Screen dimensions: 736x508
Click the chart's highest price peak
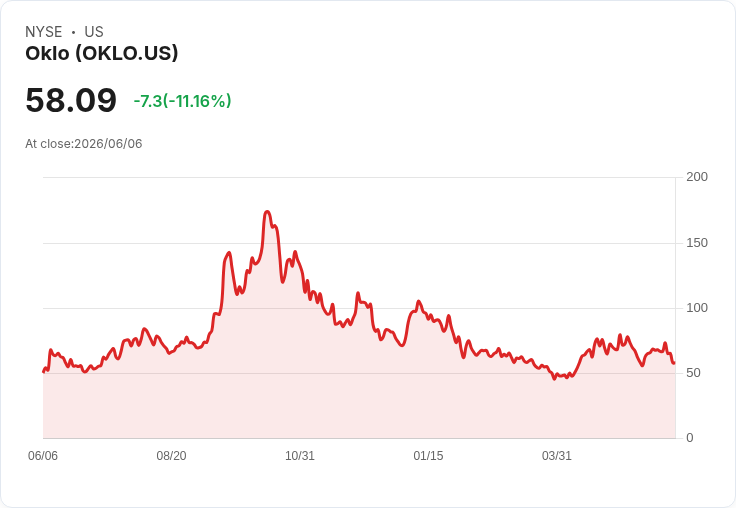267,212
